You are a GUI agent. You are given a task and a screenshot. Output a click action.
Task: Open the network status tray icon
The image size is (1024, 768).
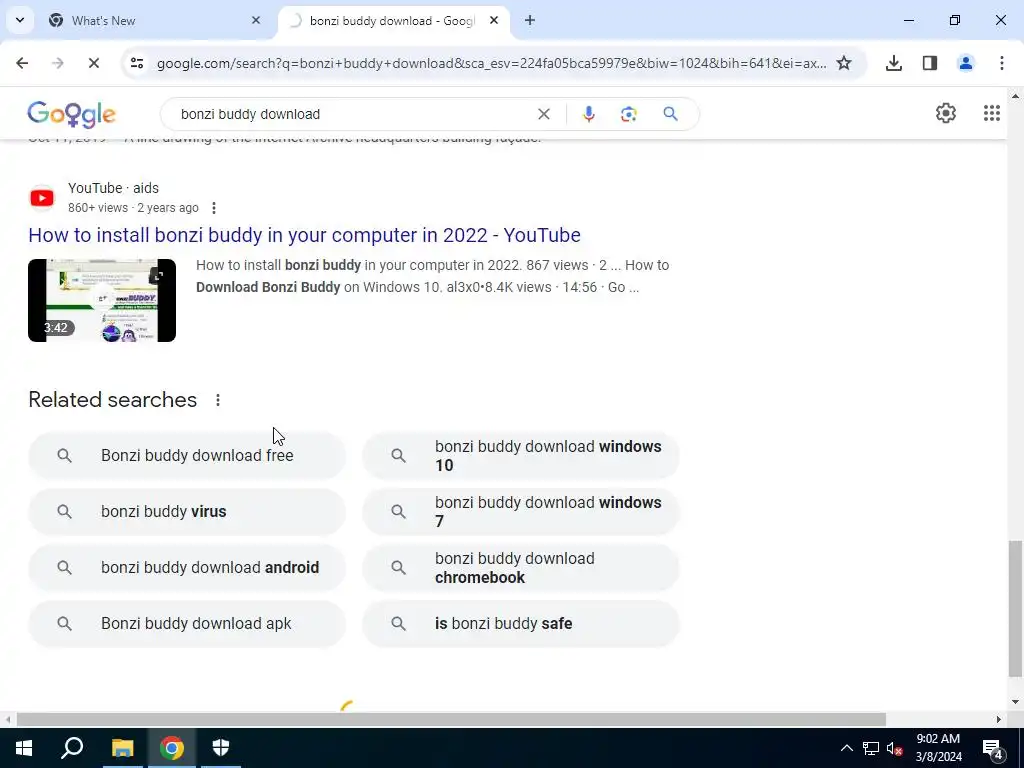871,748
